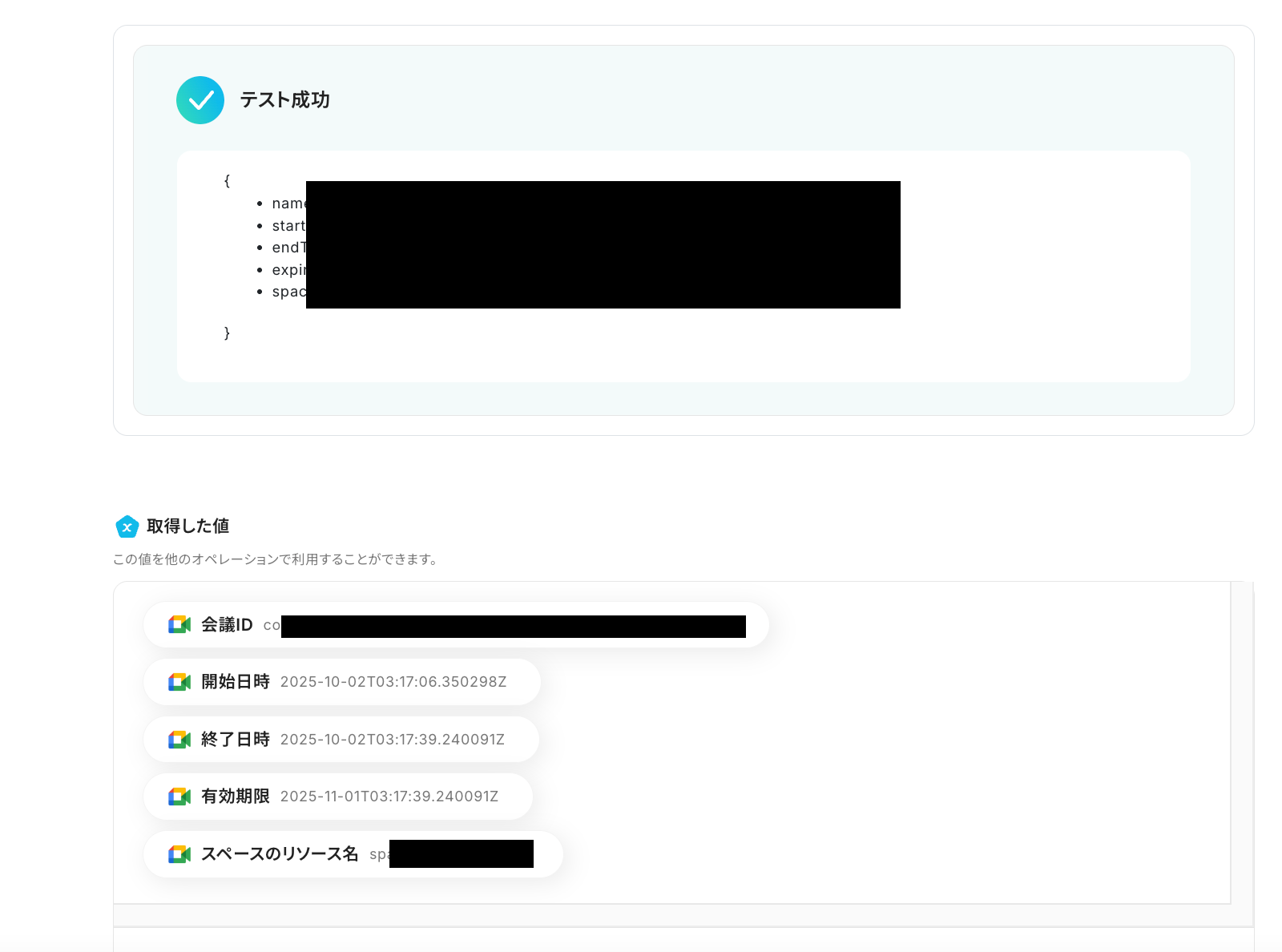Click the Google Meet icon for 終了日時

click(x=179, y=740)
